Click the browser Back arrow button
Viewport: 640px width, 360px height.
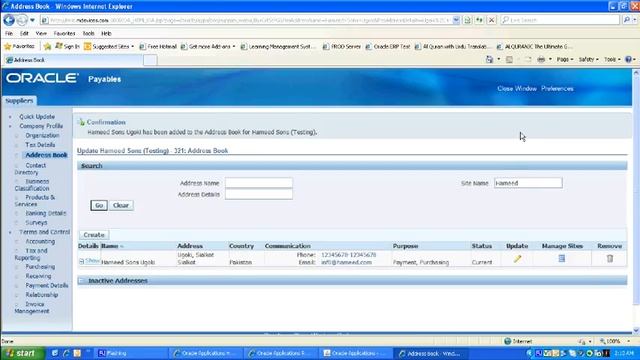9,20
